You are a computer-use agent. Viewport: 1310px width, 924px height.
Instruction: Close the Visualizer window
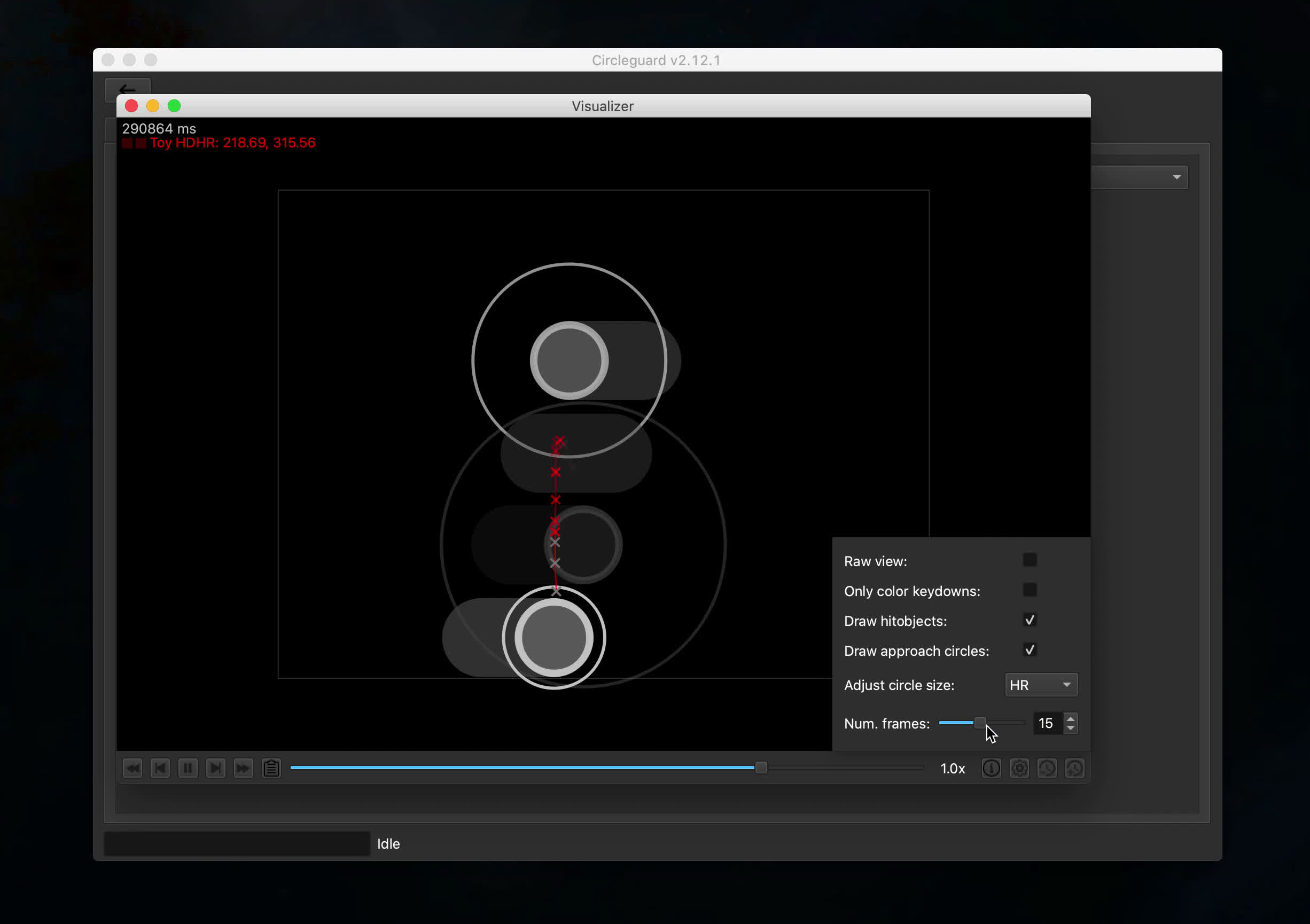tap(132, 106)
